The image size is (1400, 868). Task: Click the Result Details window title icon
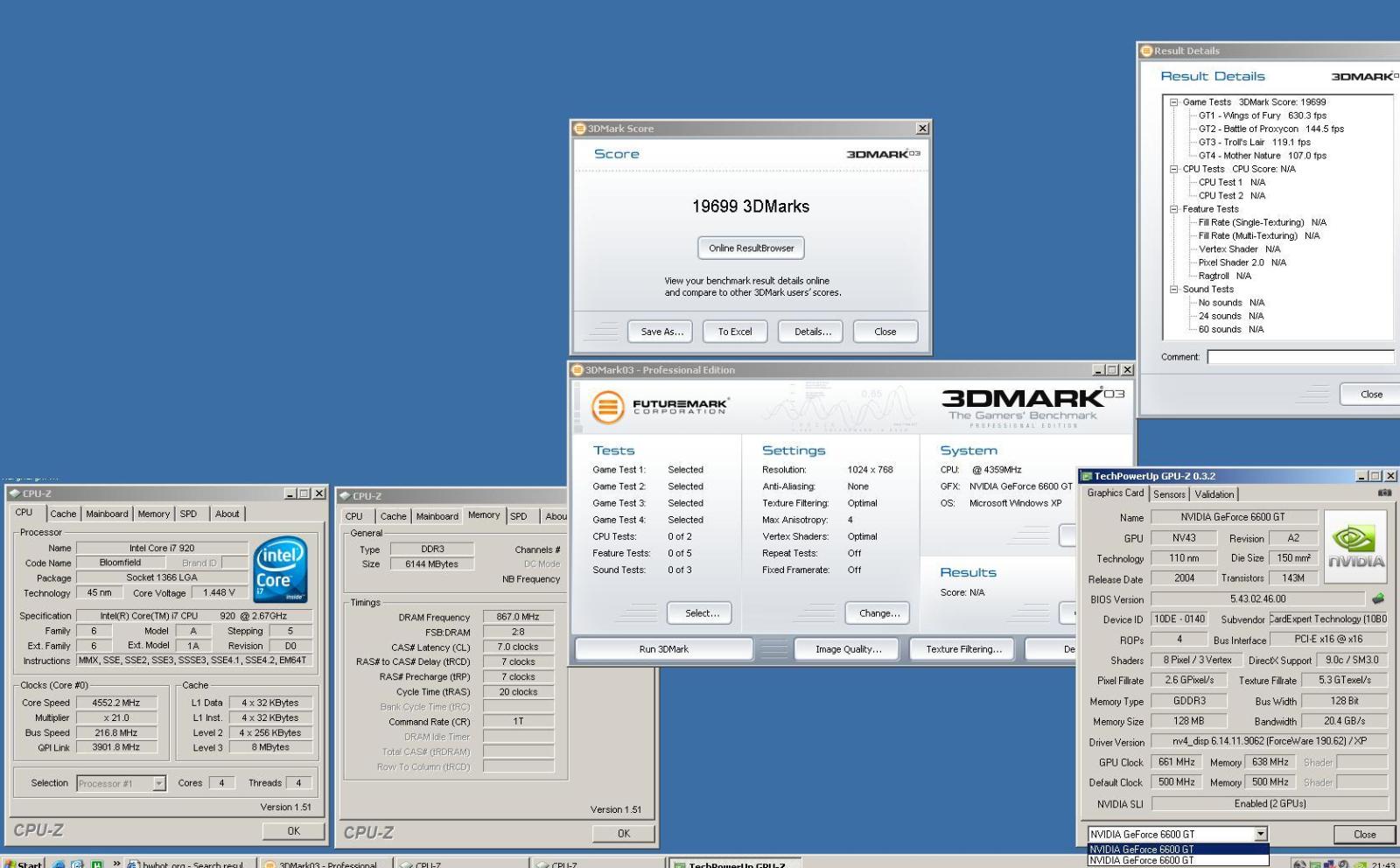[1146, 51]
